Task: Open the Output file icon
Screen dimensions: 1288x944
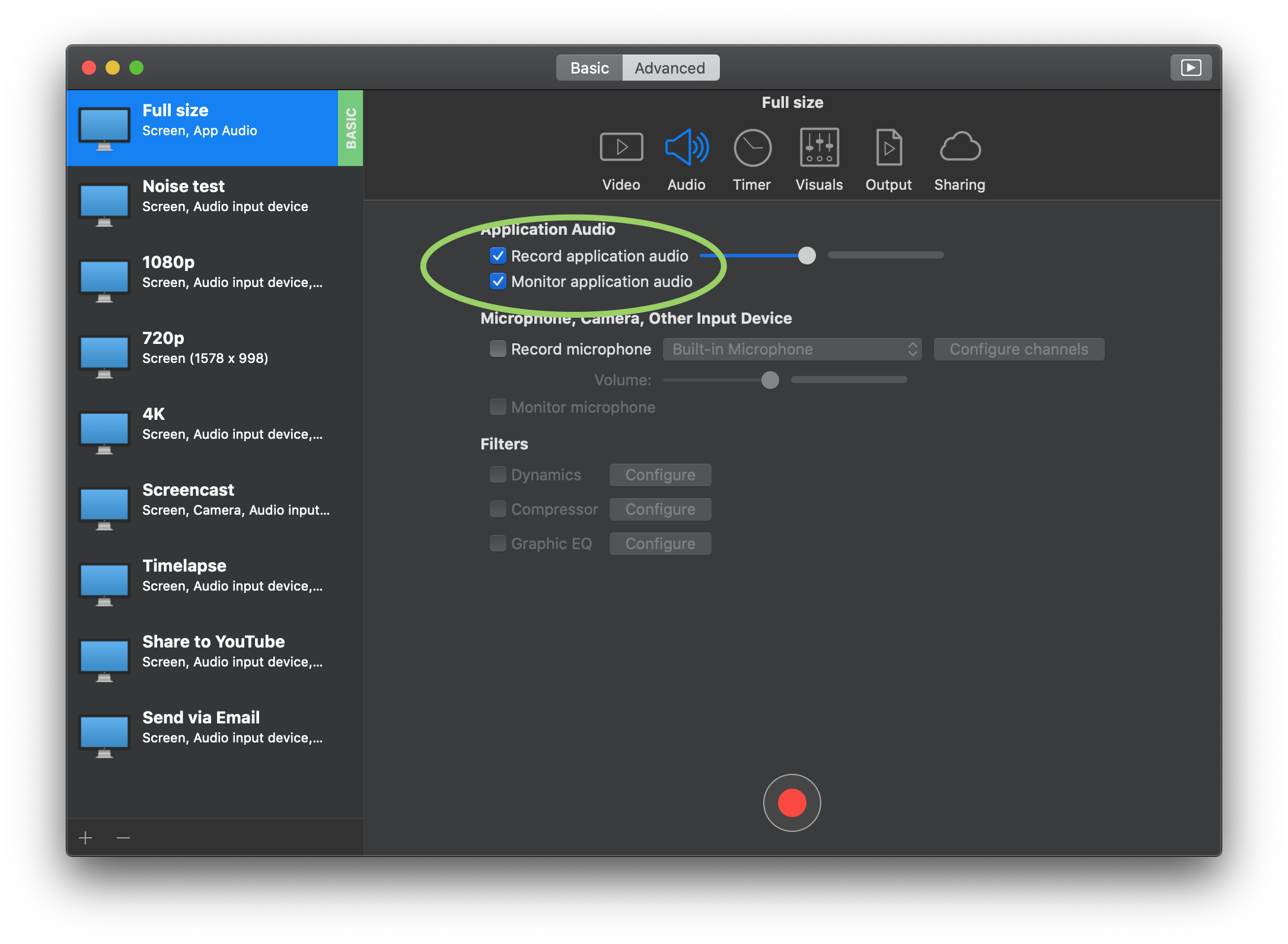Action: [888, 148]
